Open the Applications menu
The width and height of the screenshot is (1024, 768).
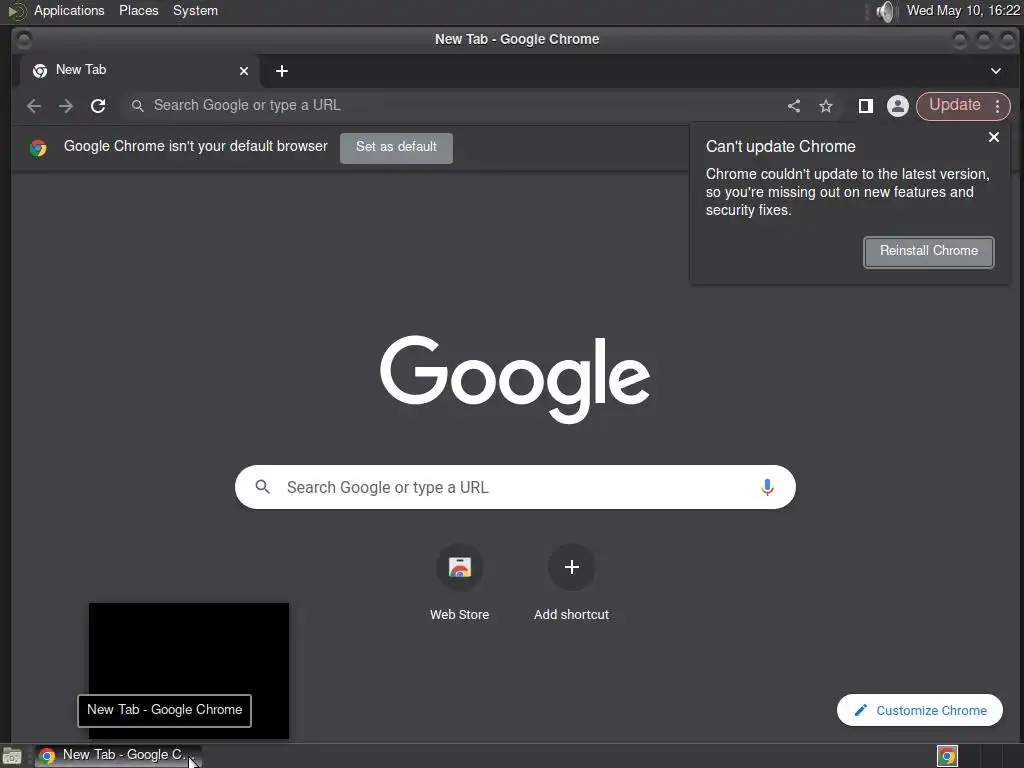coord(69,10)
